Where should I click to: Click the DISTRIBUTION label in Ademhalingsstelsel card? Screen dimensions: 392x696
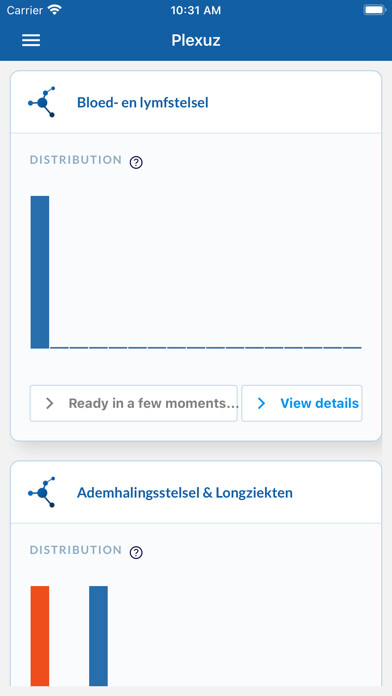coord(76,550)
